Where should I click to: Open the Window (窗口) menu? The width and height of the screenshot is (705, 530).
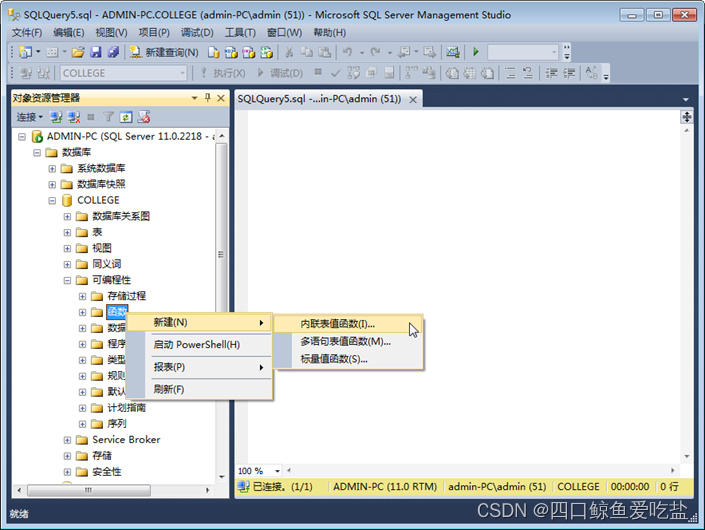(285, 33)
